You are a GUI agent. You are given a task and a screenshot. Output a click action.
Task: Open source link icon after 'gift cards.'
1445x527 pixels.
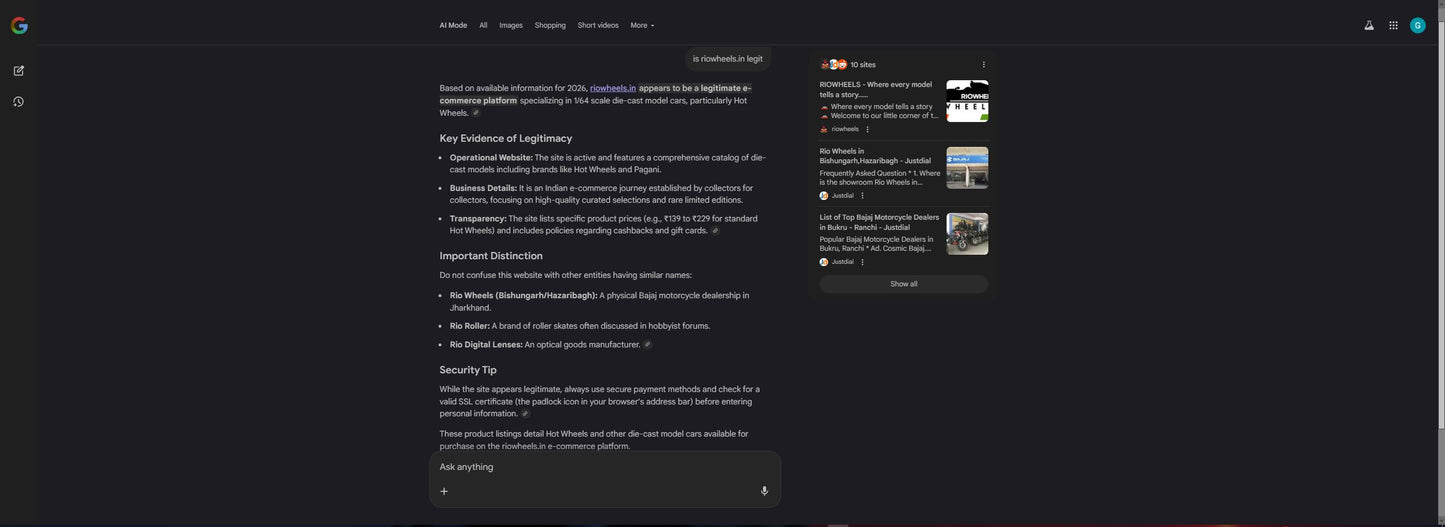(x=715, y=231)
